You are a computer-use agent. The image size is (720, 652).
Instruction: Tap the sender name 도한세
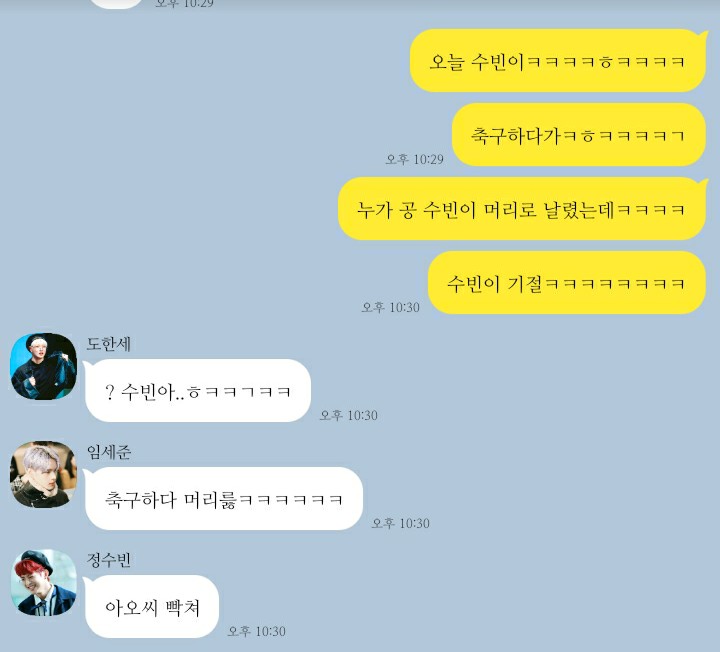click(x=109, y=344)
